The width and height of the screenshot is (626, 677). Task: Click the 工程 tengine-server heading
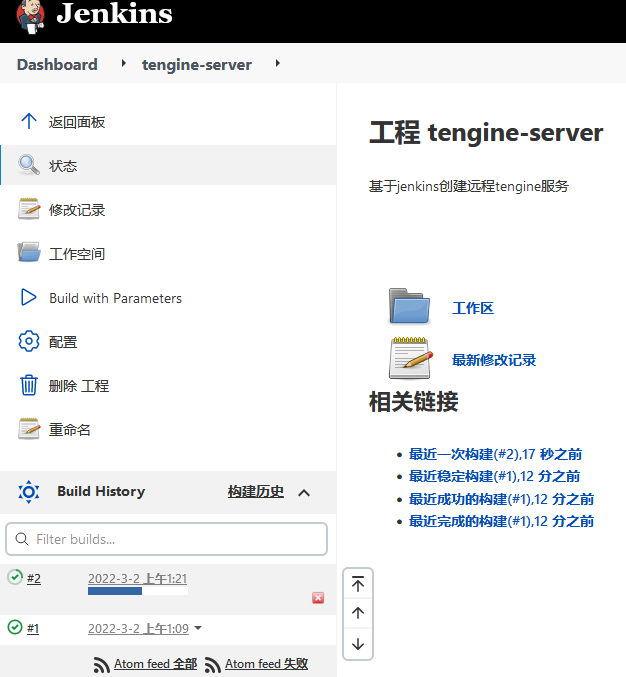[x=486, y=133]
